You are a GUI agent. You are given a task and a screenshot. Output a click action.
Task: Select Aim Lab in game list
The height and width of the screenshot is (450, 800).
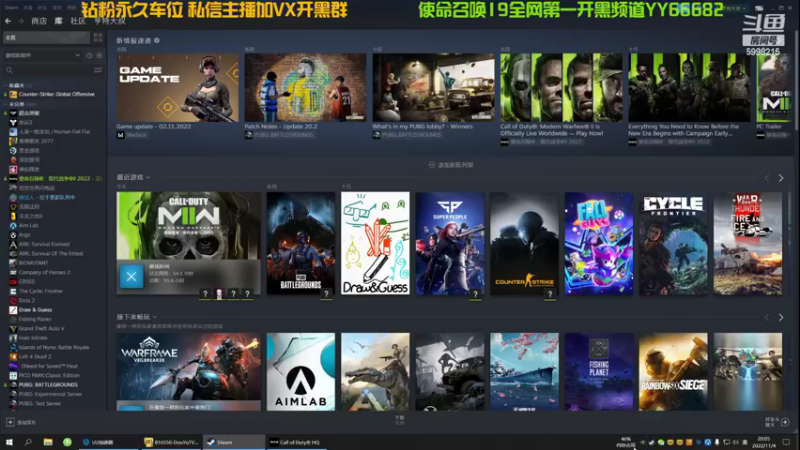[29, 226]
